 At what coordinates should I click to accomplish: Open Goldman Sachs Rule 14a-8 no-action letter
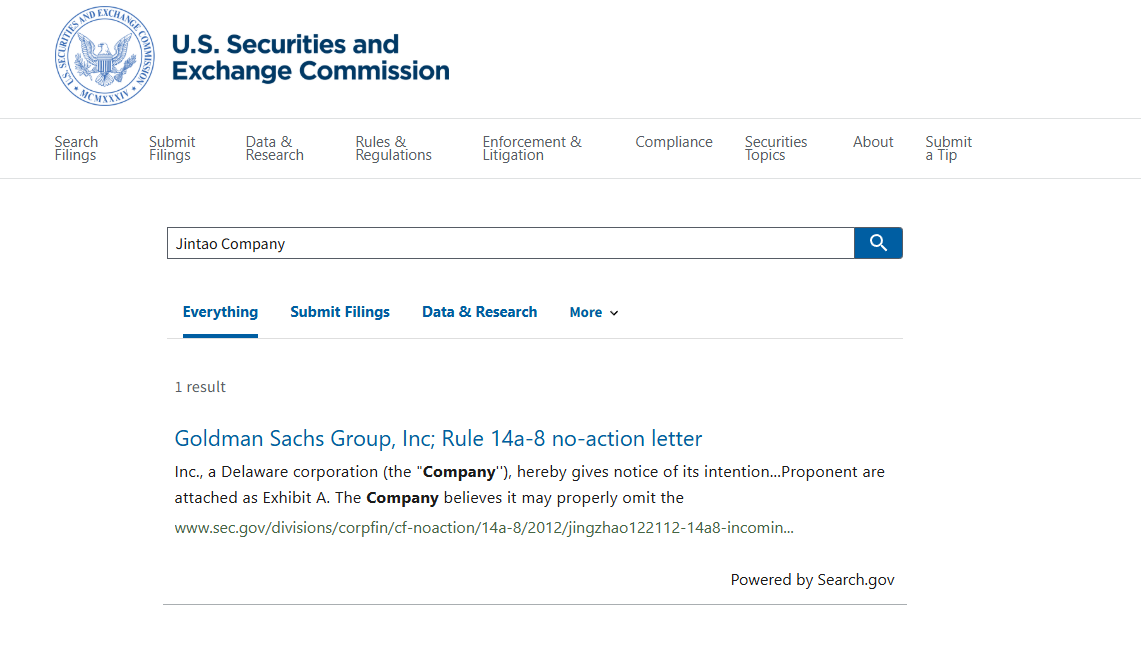coord(438,438)
